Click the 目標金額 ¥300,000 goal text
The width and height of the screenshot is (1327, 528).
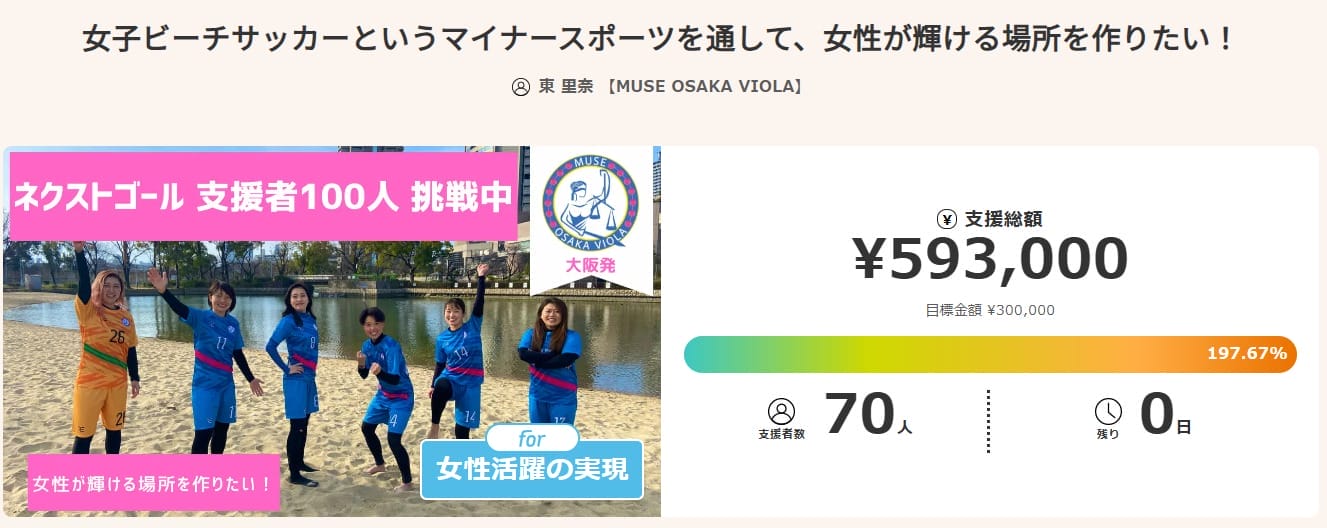[x=990, y=310]
